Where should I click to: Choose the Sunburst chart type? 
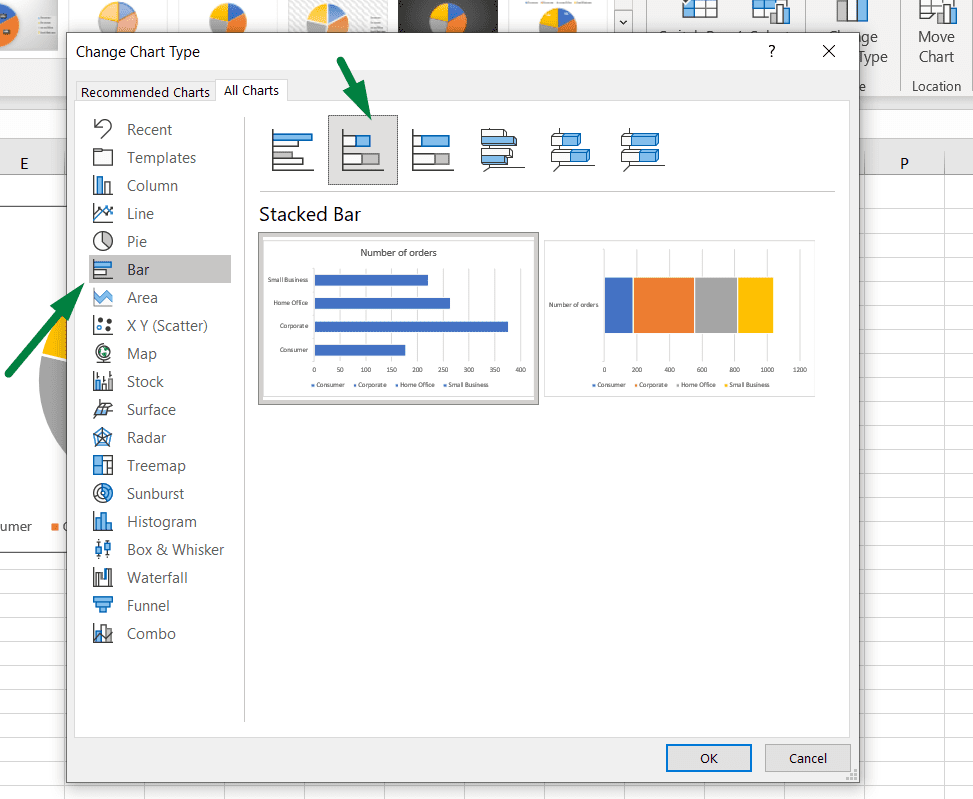pos(156,493)
